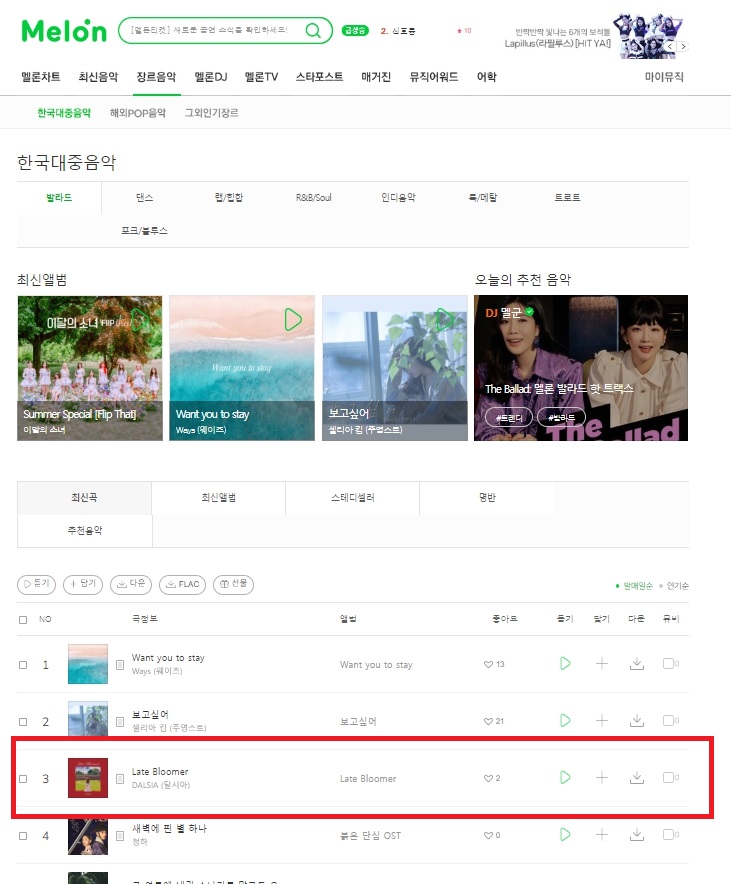
Task: Play song number 4 with green play icon
Action: pyautogui.click(x=565, y=834)
